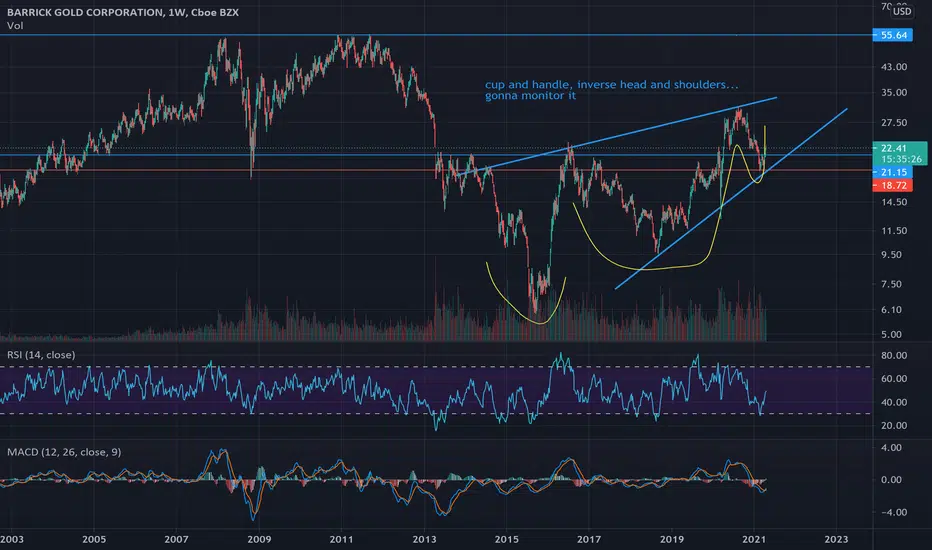Select the upper blue trendline above the annotation
The image size is (932, 550).
(x=616, y=136)
